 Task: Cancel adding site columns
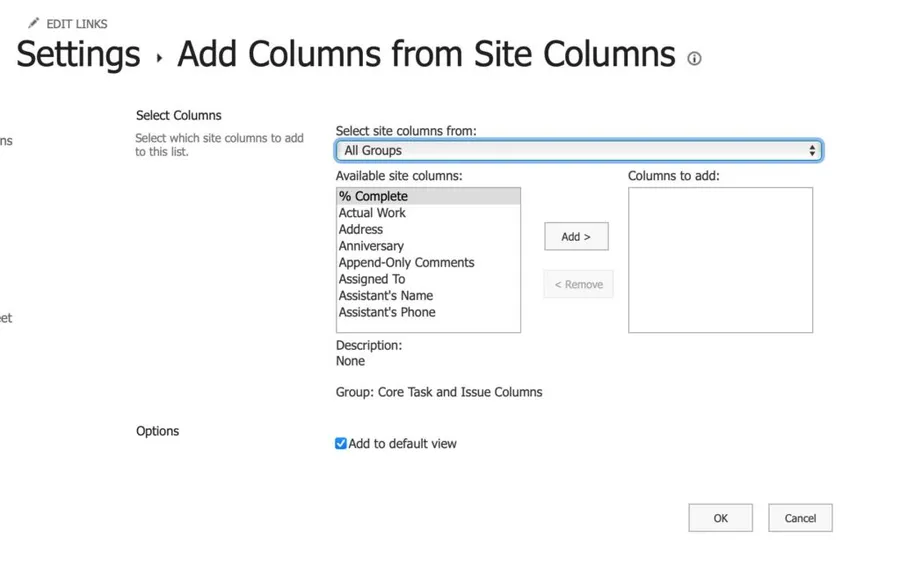[799, 518]
